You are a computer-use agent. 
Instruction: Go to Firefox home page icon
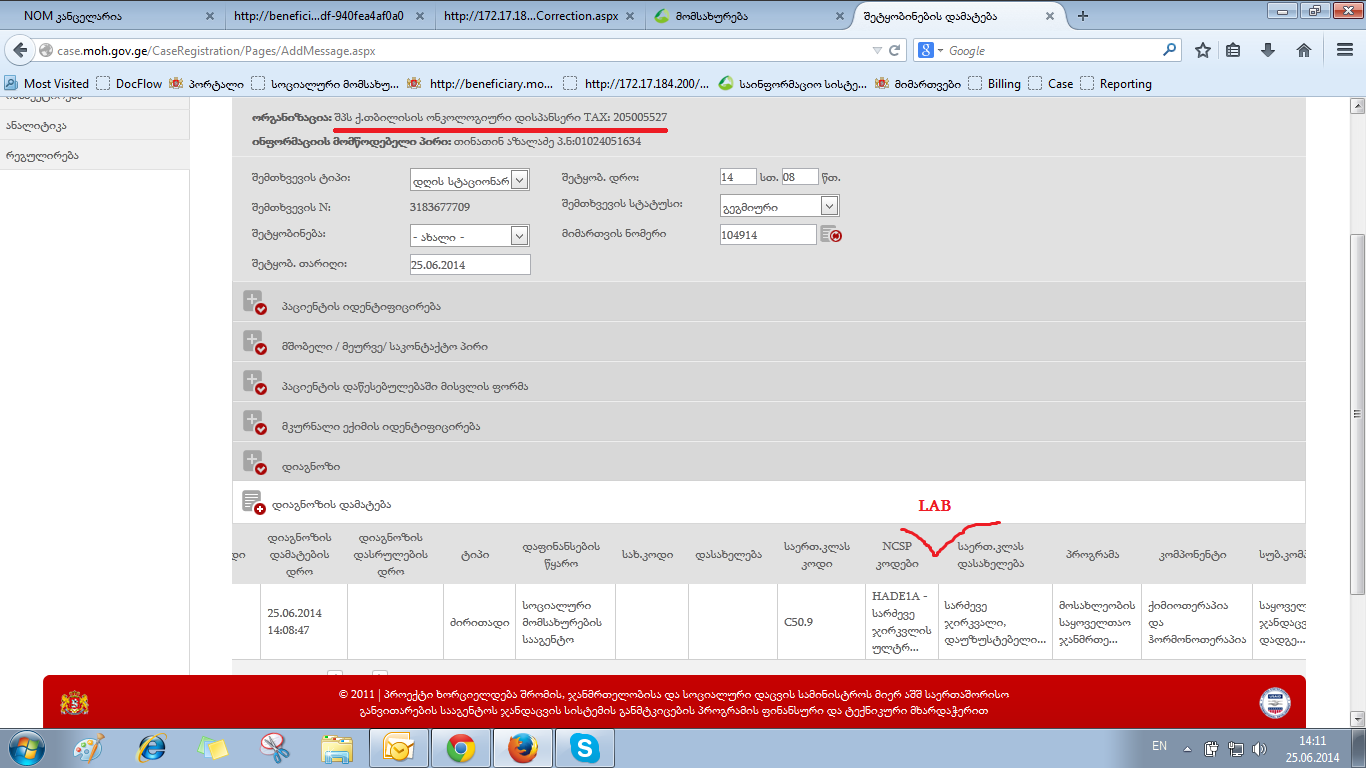(x=1303, y=50)
